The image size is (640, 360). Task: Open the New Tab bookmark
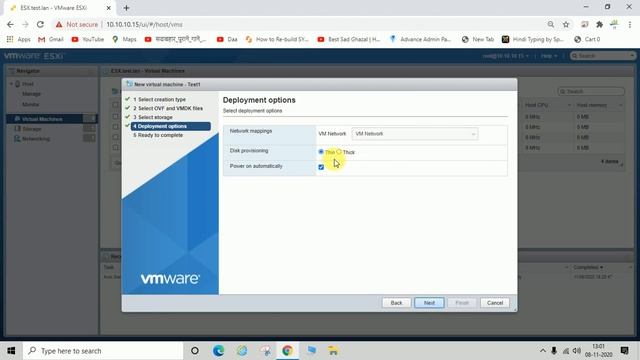(478, 39)
